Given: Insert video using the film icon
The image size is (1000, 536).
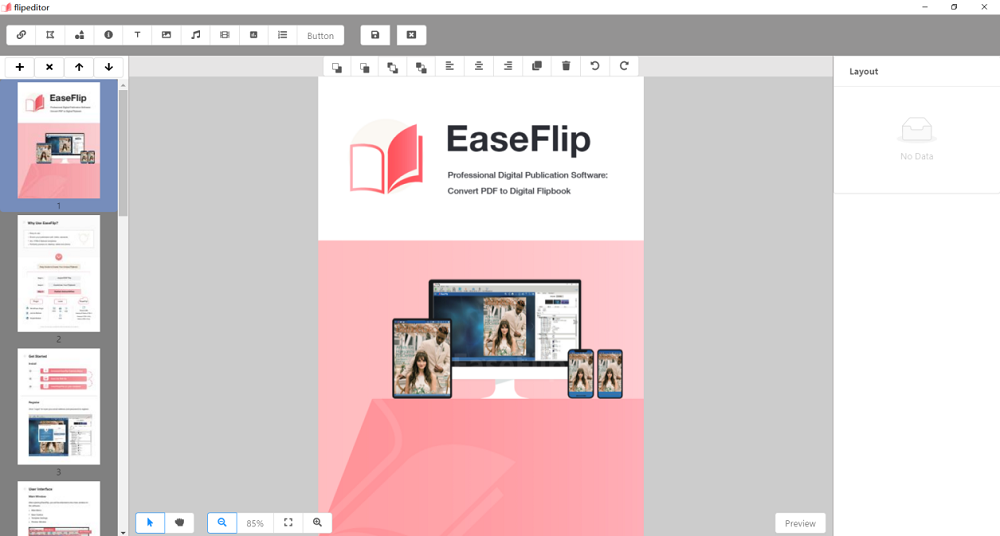Looking at the screenshot, I should (x=224, y=35).
